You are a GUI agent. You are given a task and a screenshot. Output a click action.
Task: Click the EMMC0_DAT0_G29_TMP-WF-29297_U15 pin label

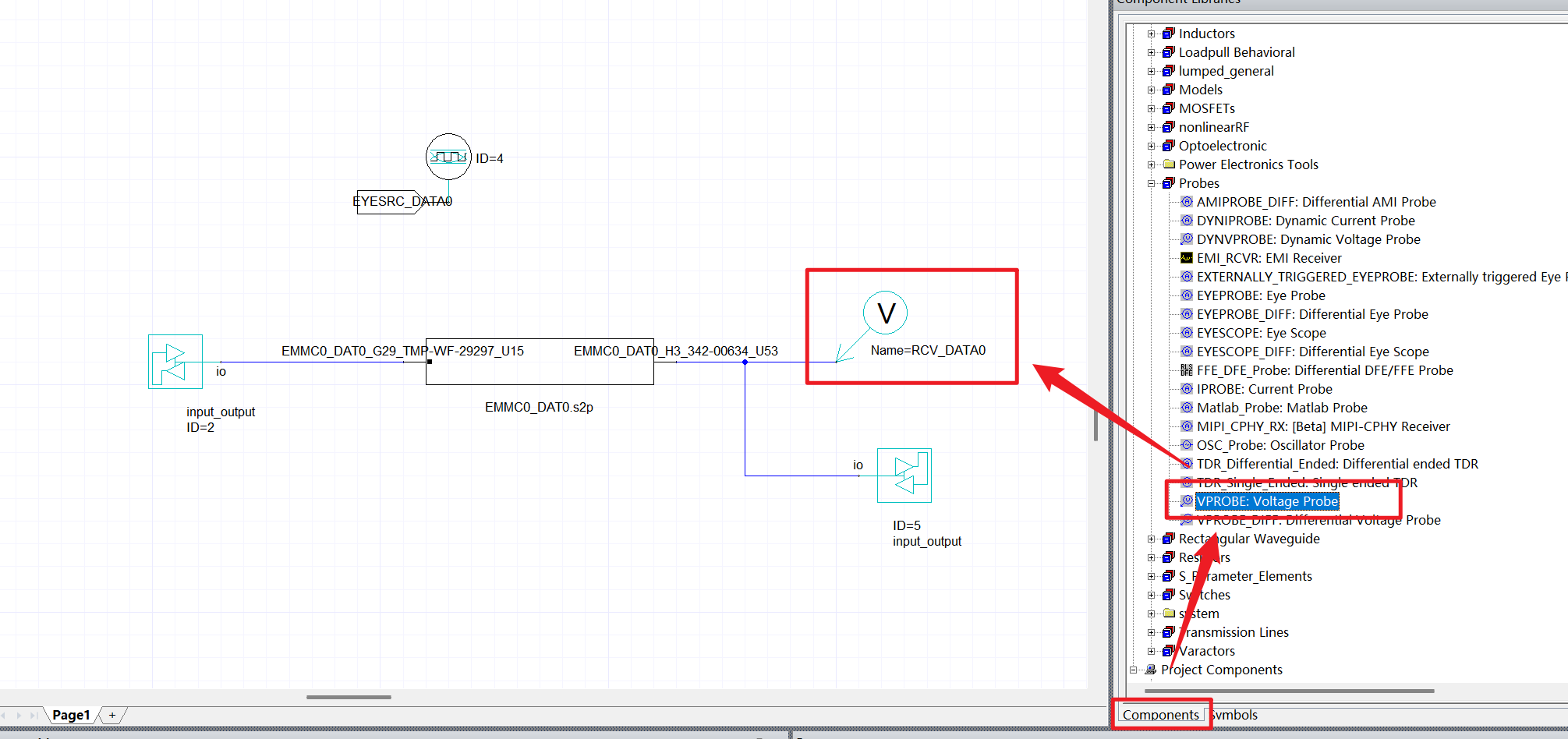coord(402,351)
